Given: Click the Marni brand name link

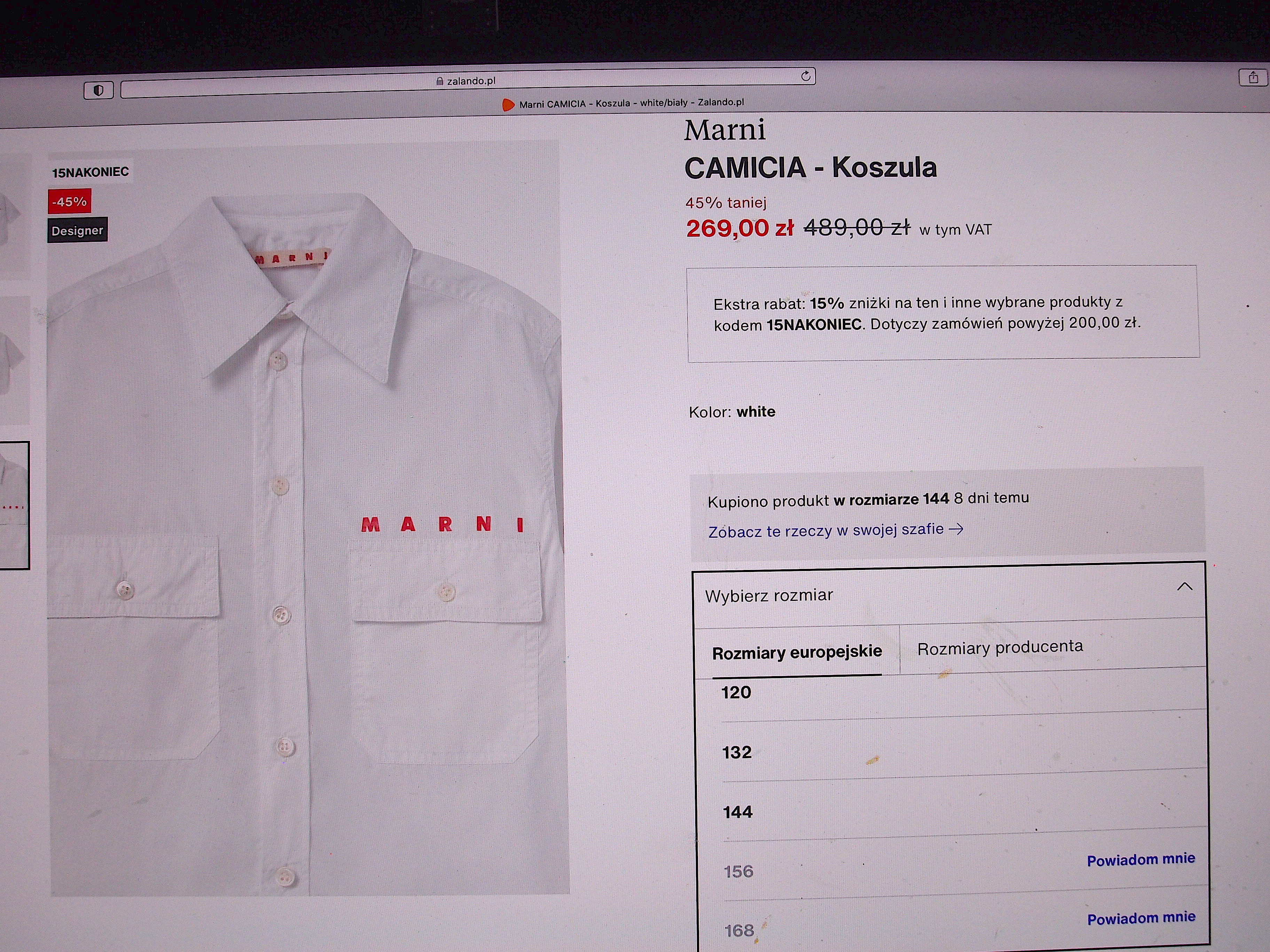Looking at the screenshot, I should coord(724,130).
